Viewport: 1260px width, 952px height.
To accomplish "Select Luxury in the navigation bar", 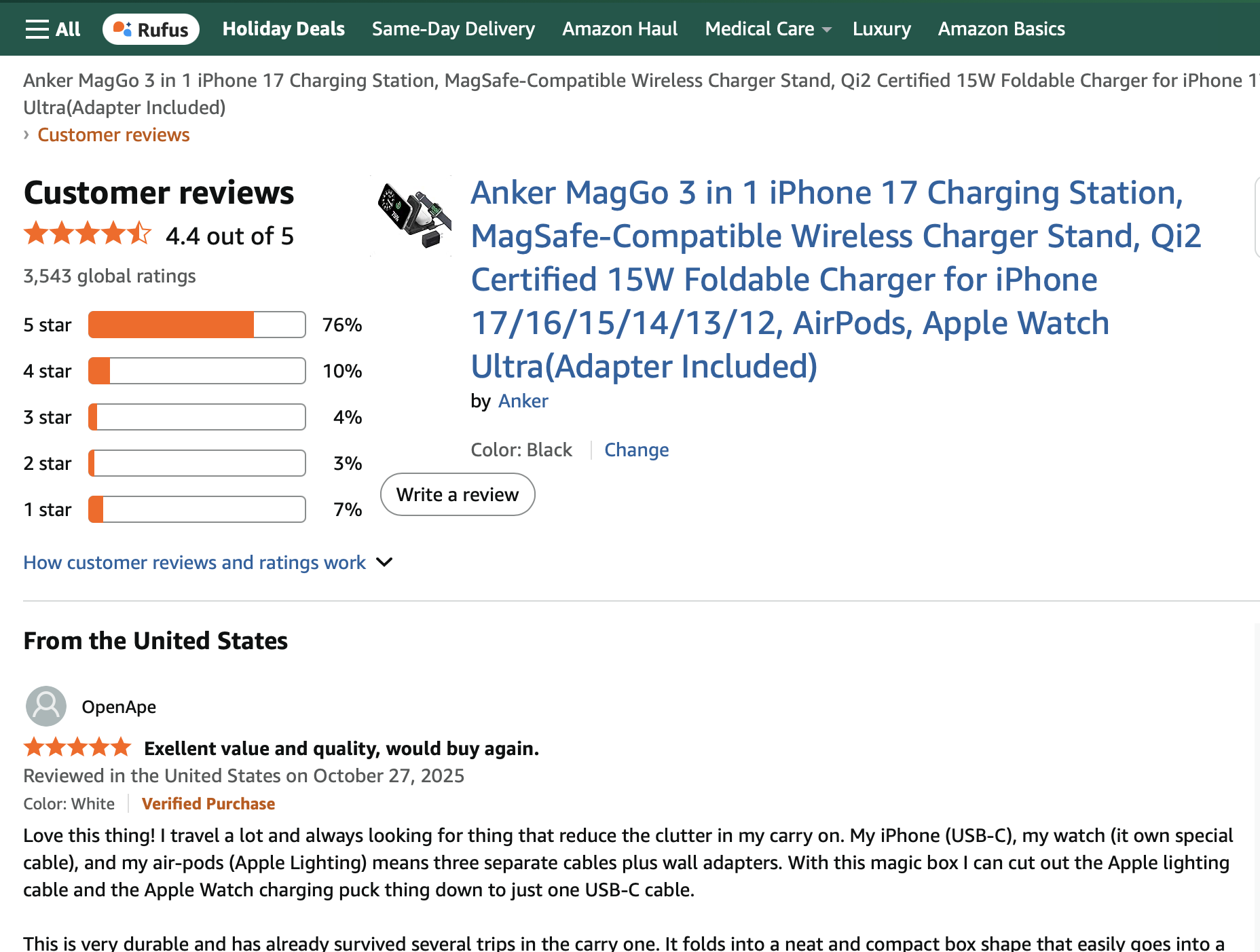I will click(882, 29).
